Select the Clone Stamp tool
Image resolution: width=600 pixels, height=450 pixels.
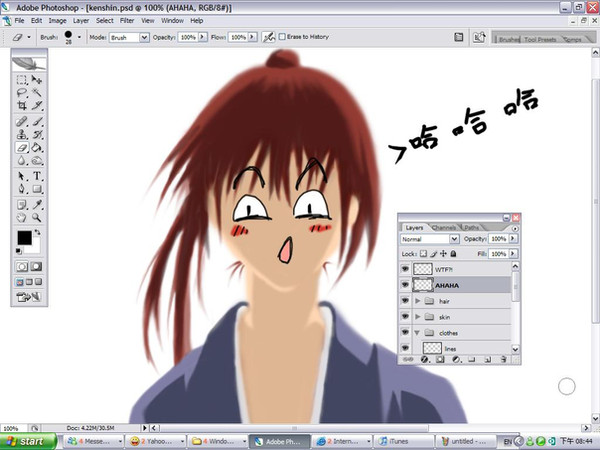22,134
